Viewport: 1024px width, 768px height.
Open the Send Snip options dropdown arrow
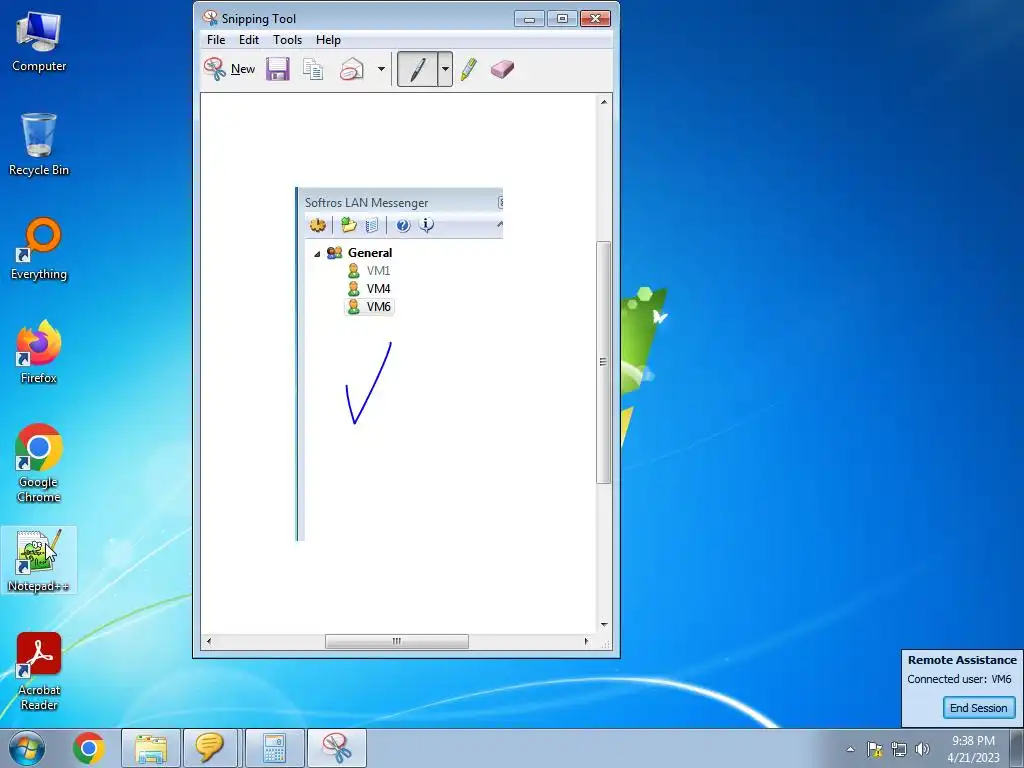click(x=381, y=69)
